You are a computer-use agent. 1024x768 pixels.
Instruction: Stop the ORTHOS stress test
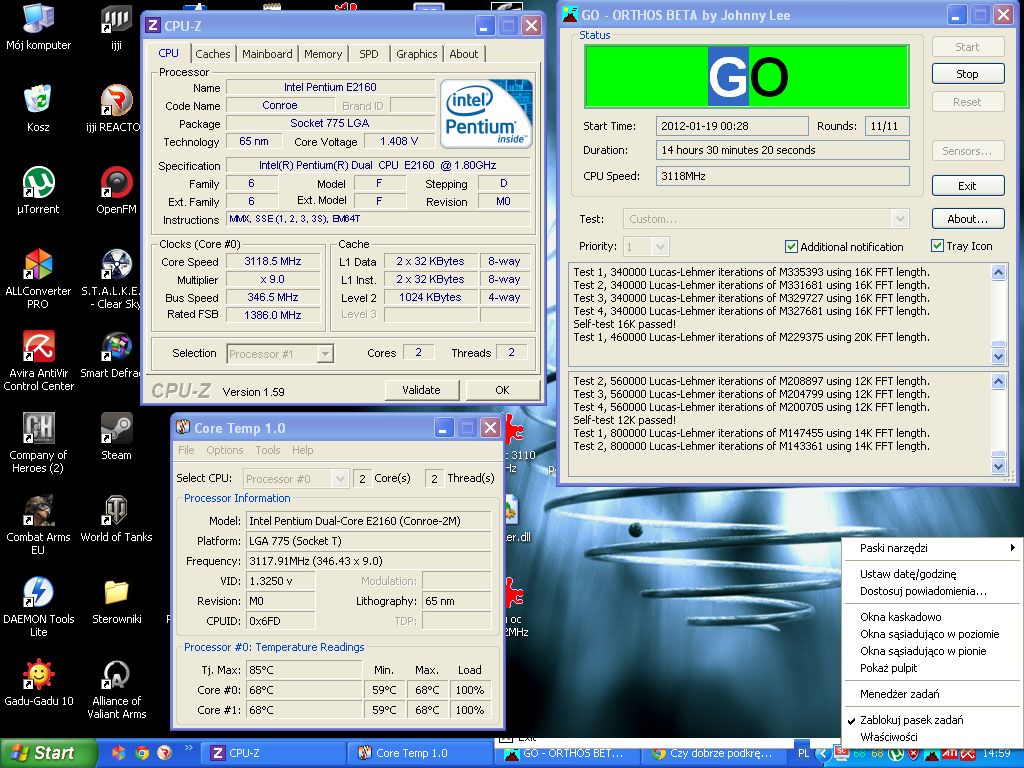pos(967,74)
